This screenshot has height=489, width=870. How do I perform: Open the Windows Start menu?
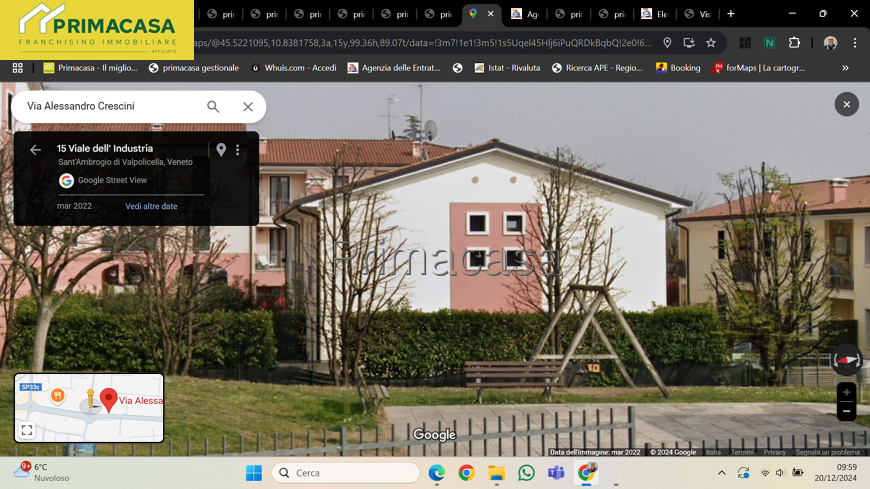coord(254,473)
